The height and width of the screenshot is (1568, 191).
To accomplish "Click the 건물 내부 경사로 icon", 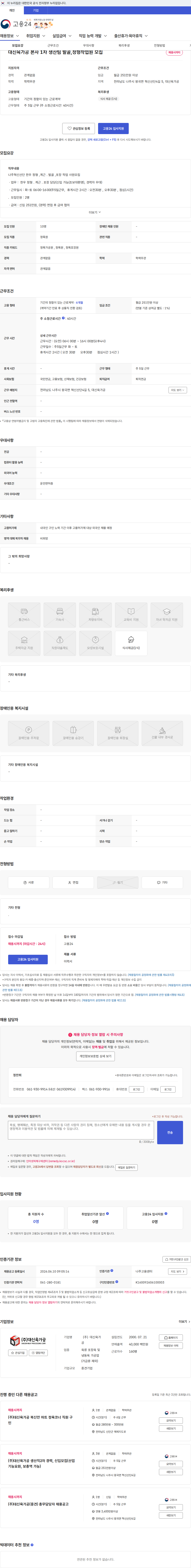I will (162, 733).
